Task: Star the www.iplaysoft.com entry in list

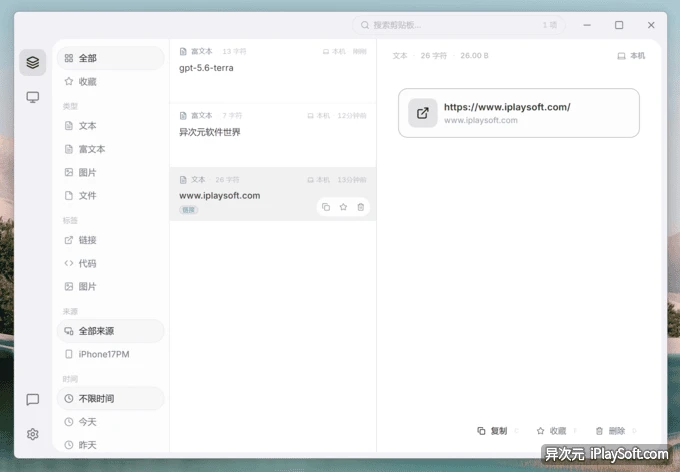Action: 343,207
